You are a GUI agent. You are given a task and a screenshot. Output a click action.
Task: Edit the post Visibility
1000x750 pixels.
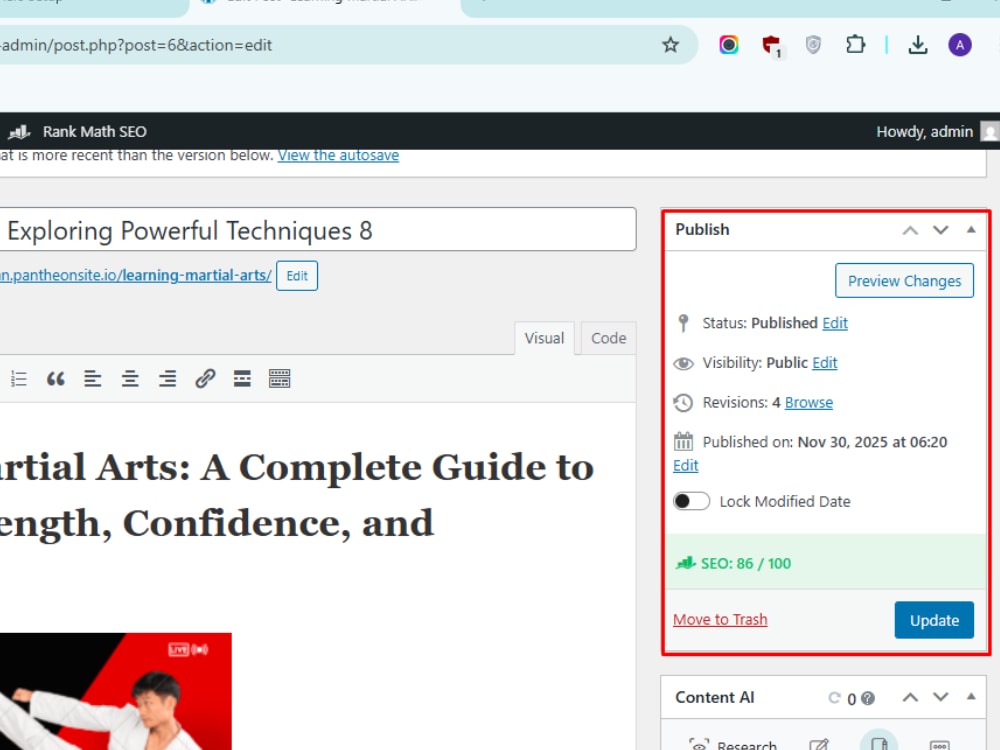click(x=825, y=363)
